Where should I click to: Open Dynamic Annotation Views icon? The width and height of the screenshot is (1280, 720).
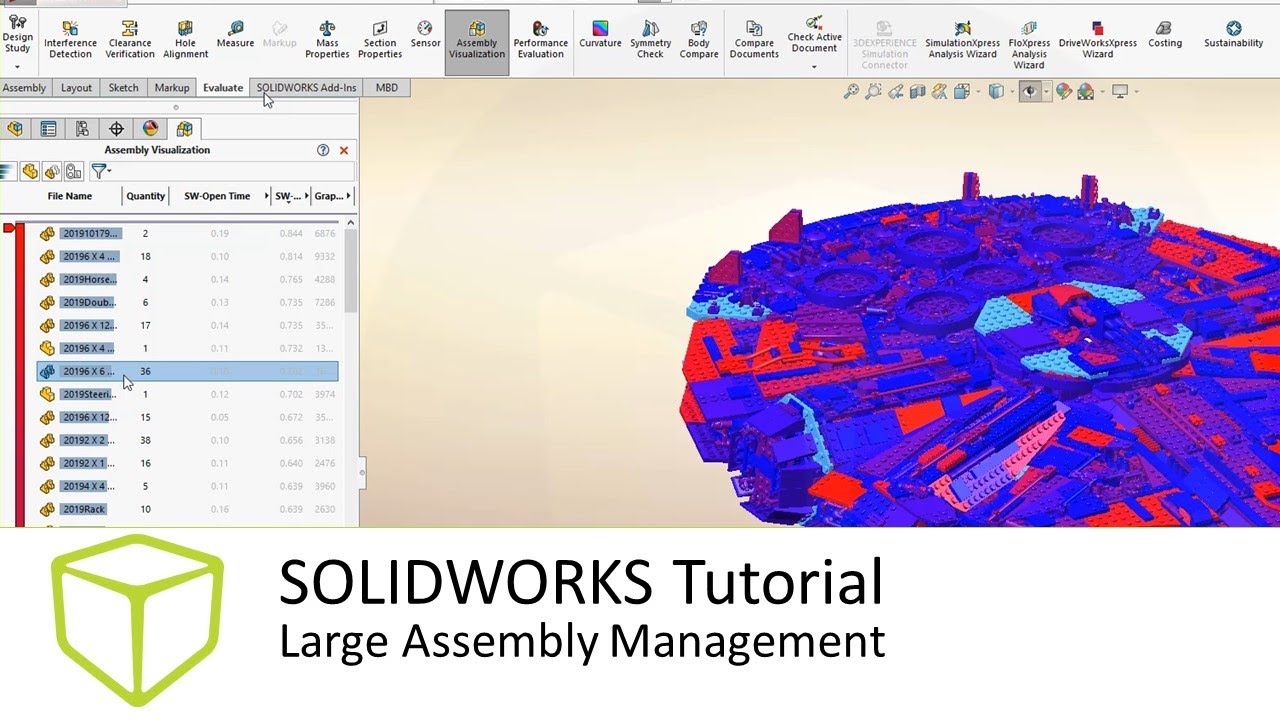point(939,92)
